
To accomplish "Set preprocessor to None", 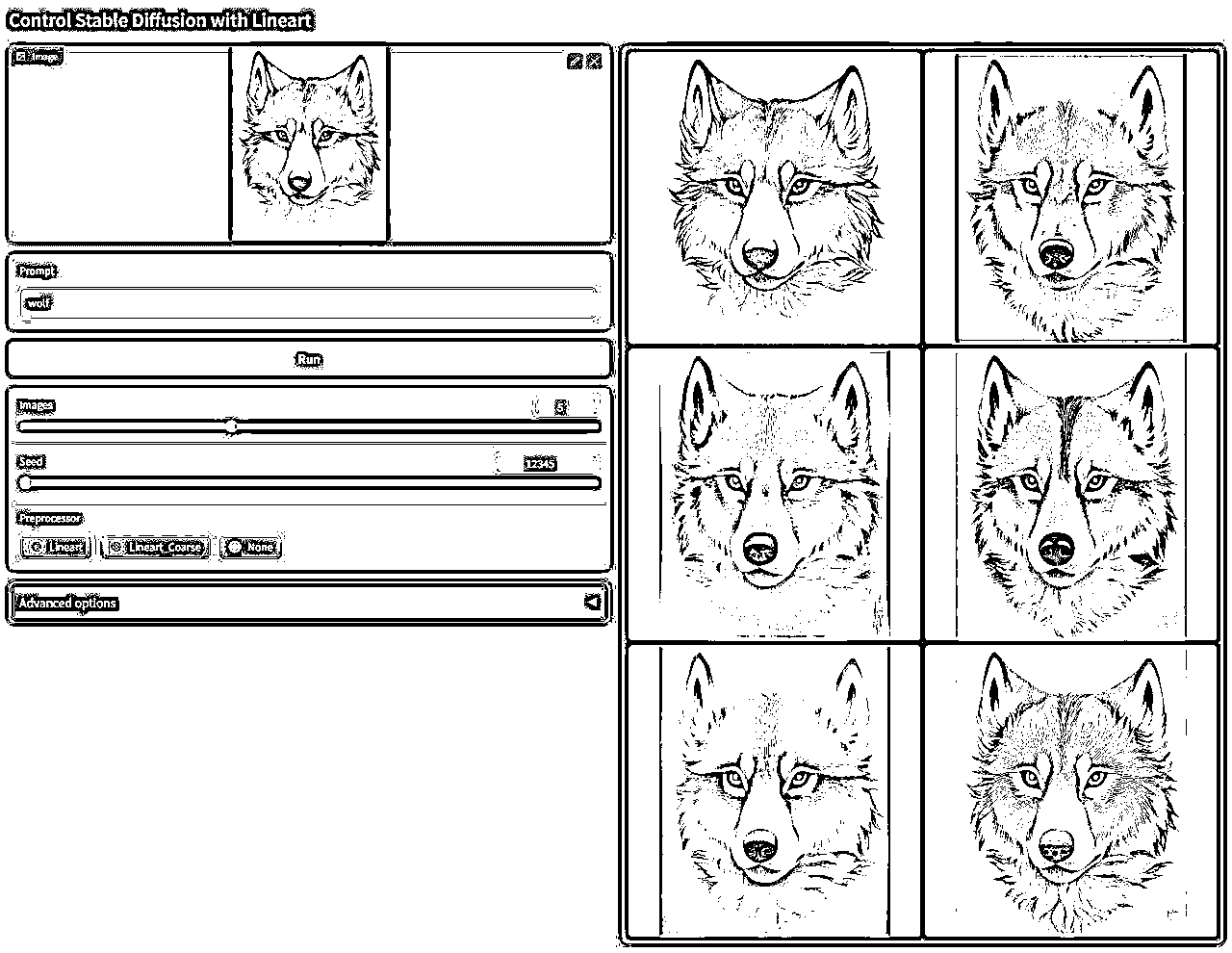I will pos(235,547).
